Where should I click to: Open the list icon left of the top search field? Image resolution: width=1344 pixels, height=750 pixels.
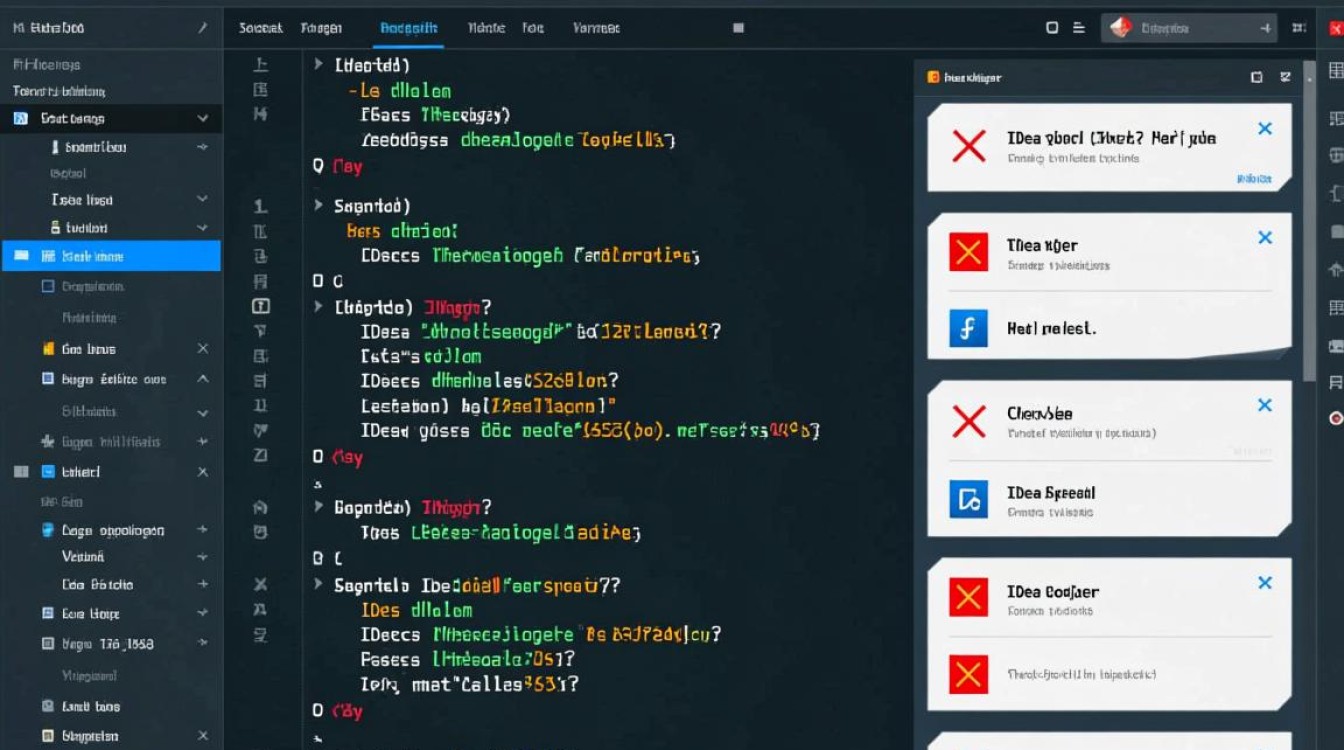tap(1079, 28)
